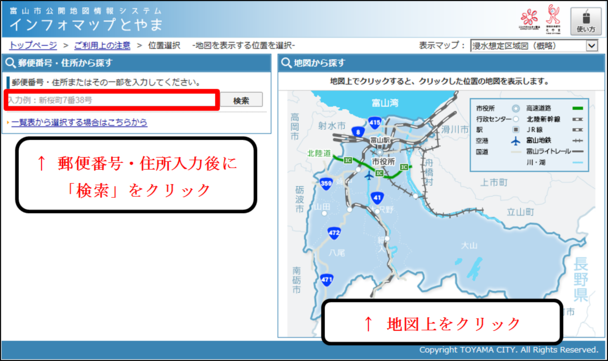This screenshot has width=608, height=361.
Task: Click 砺波市 label on the map
Action: tap(299, 199)
